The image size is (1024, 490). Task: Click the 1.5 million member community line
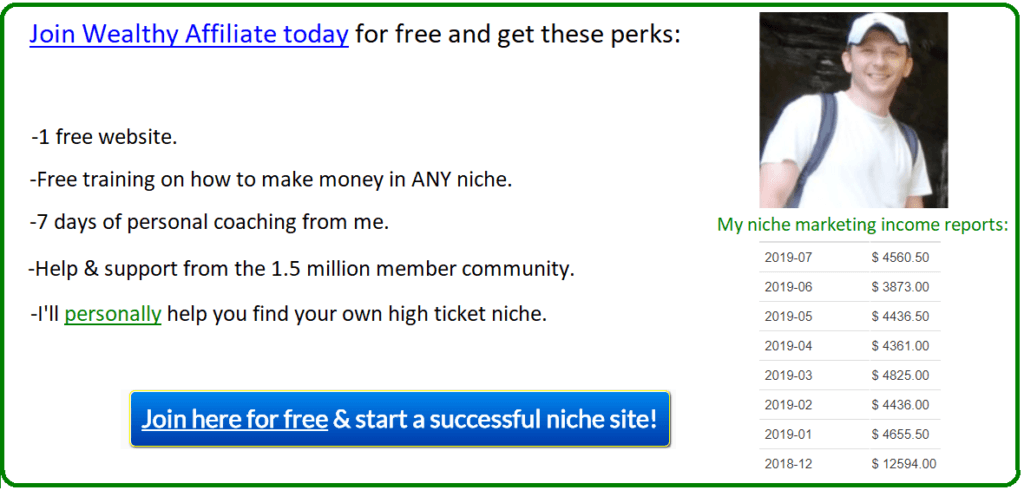(x=301, y=269)
